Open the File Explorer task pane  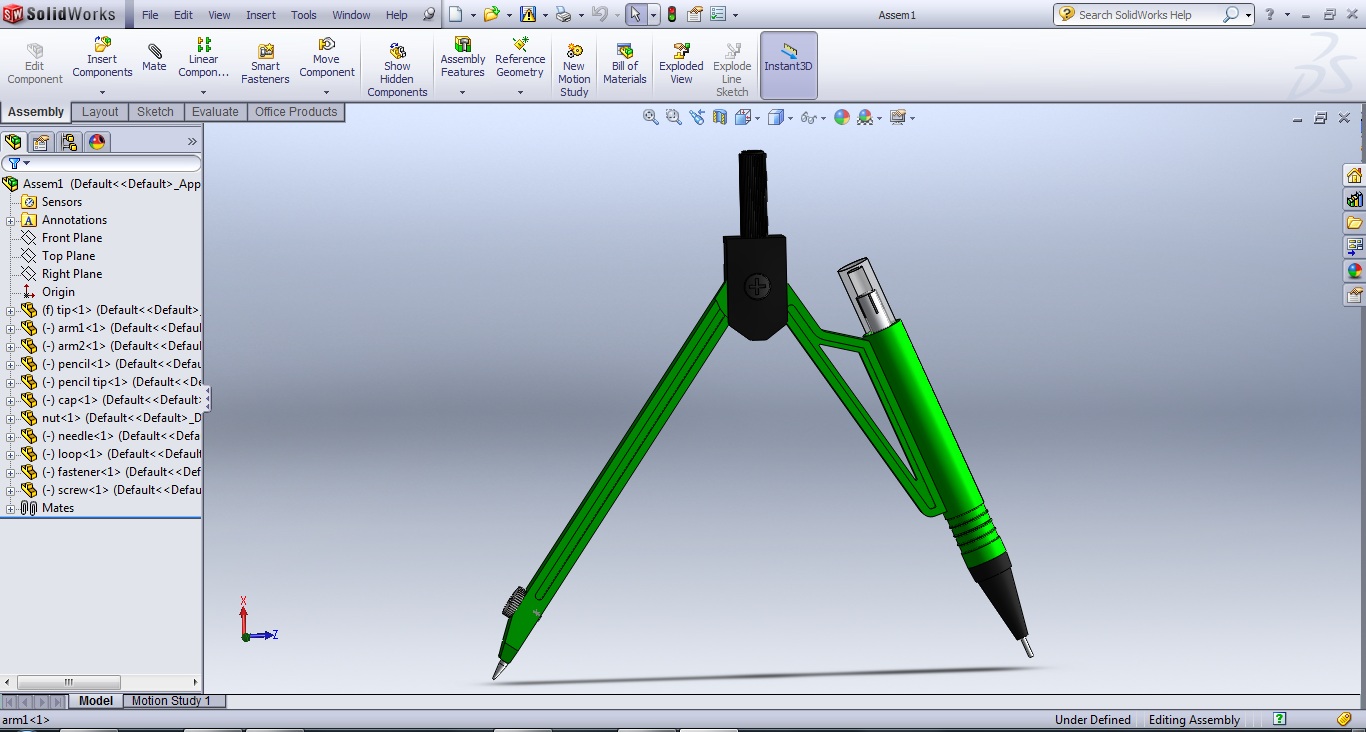tap(1354, 223)
